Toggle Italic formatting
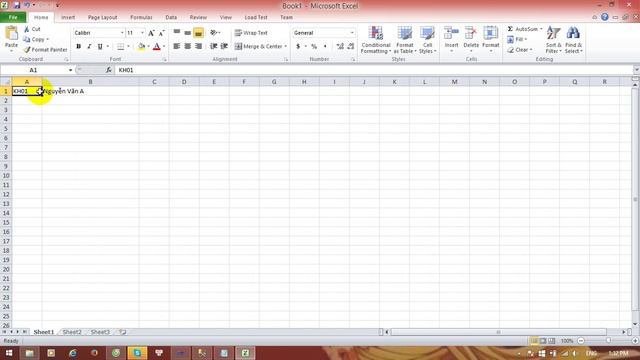The image size is (640, 360). pyautogui.click(x=89, y=47)
